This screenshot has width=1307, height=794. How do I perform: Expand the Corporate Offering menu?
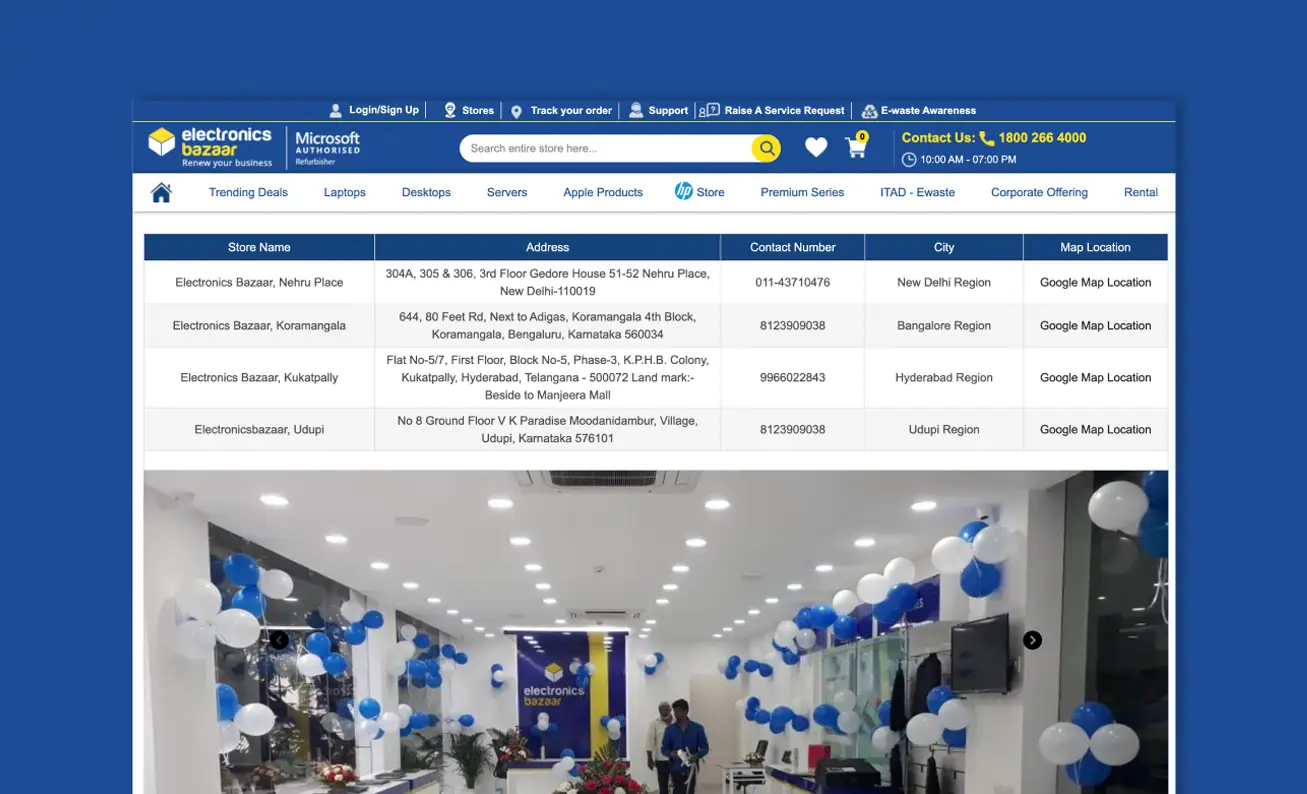point(1039,192)
